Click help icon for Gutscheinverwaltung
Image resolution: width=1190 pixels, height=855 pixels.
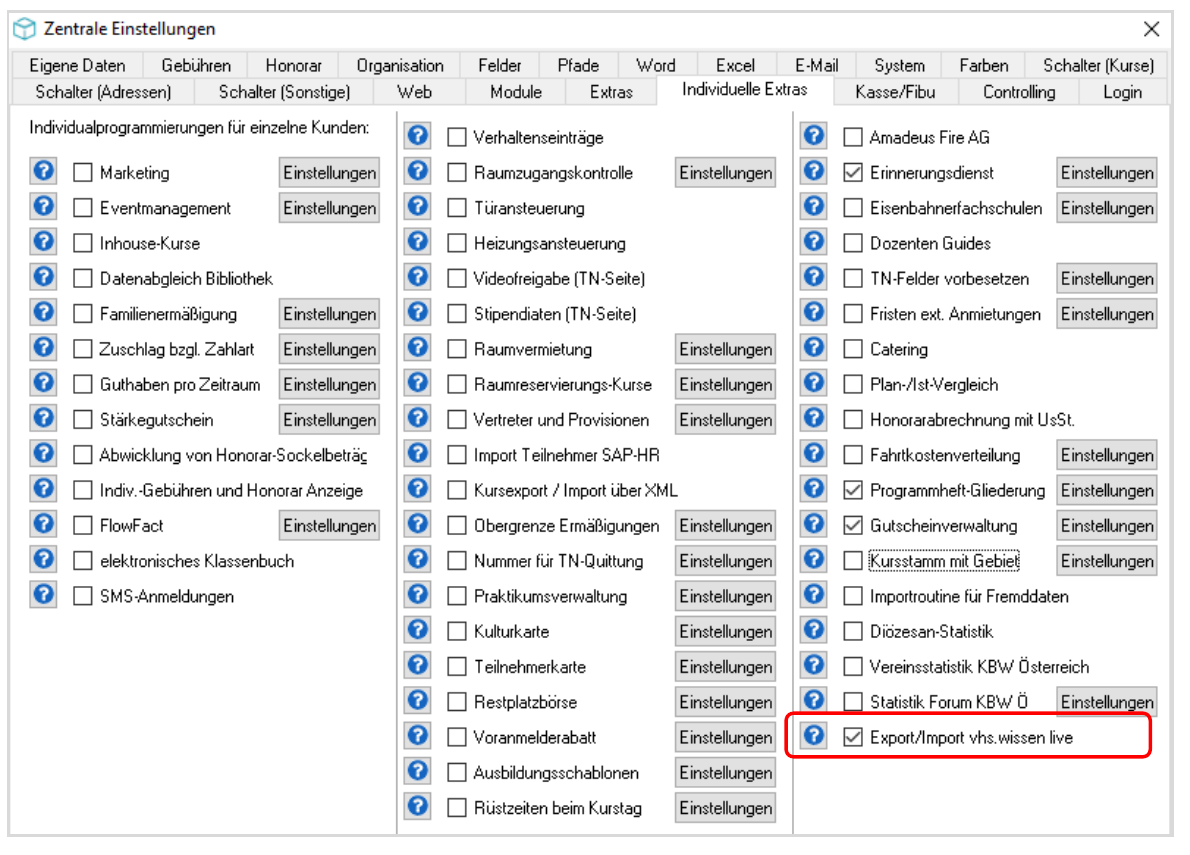(x=814, y=524)
